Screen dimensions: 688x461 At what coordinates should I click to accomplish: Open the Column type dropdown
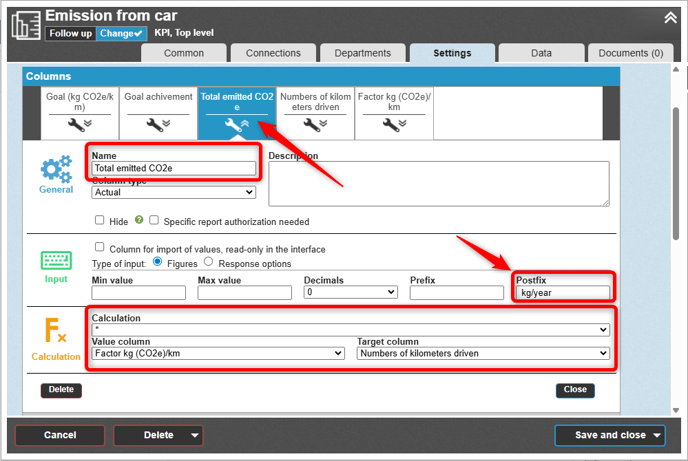(x=174, y=192)
